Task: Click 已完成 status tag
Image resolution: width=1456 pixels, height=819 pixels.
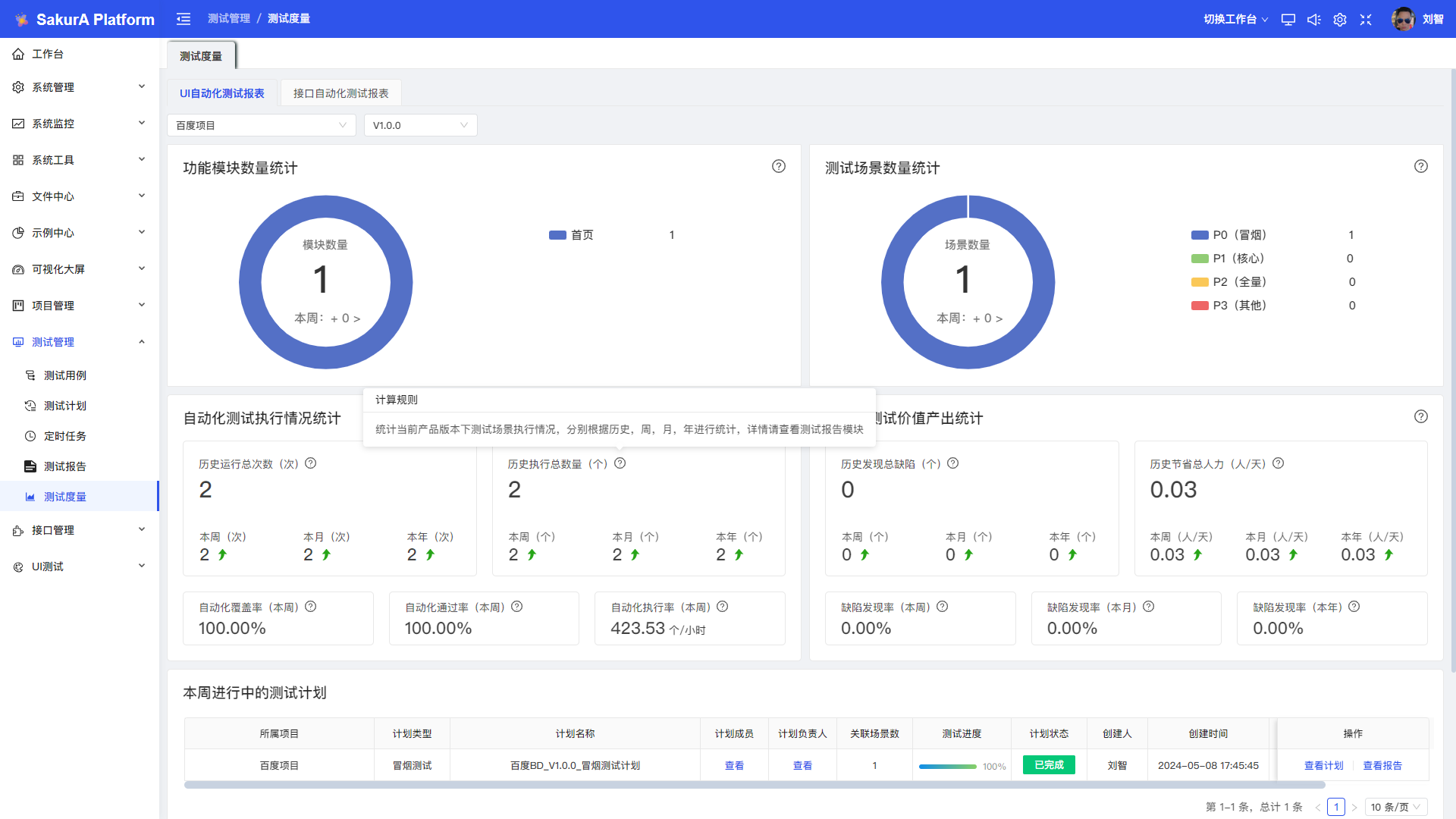Action: 1049,765
